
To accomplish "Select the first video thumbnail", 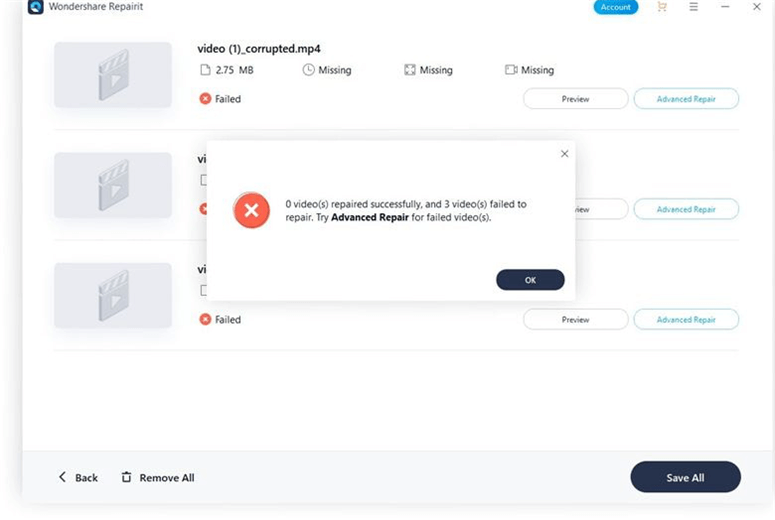I will pos(113,75).
